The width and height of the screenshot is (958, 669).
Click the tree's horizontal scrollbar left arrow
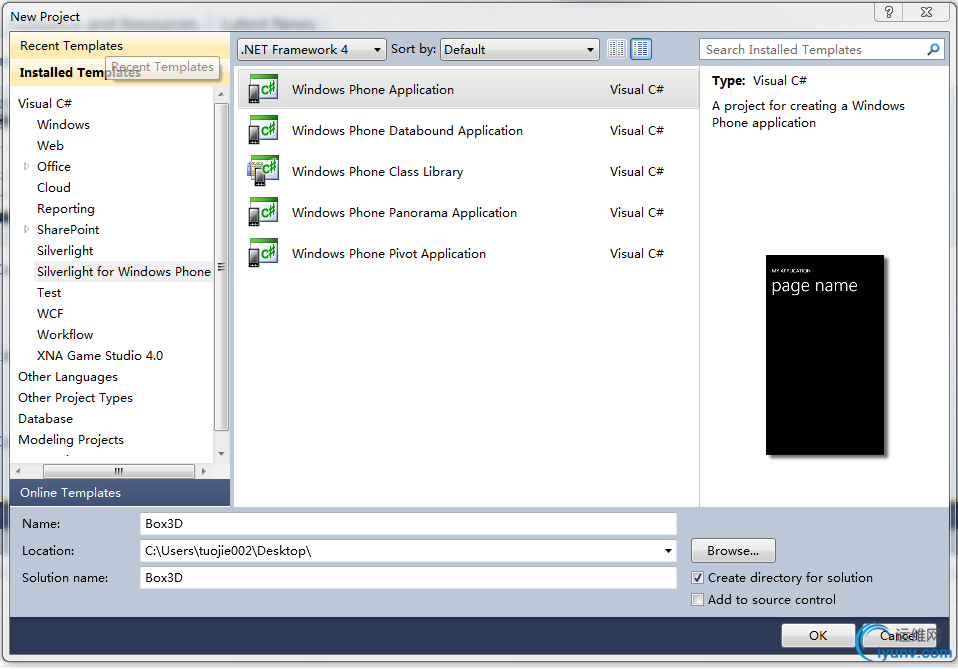click(18, 471)
